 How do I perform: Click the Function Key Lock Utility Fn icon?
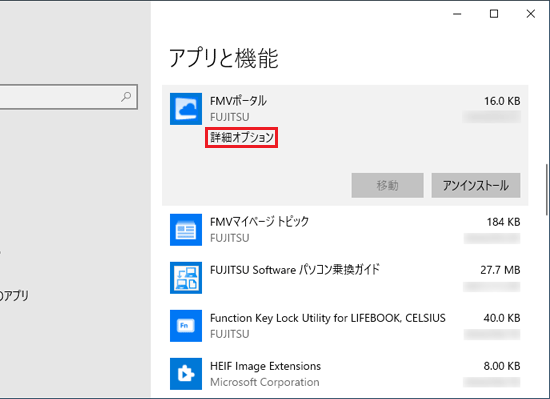pyautogui.click(x=186, y=326)
